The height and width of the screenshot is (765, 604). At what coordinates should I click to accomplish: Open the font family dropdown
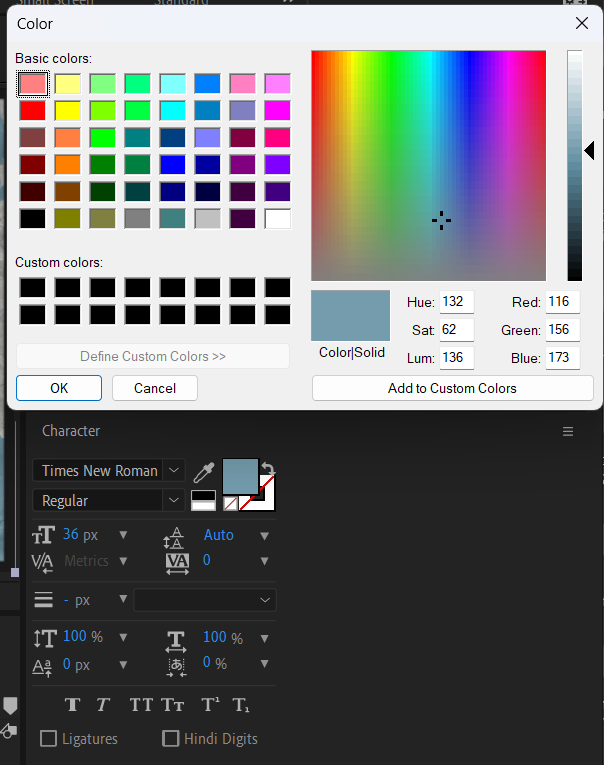click(x=174, y=471)
